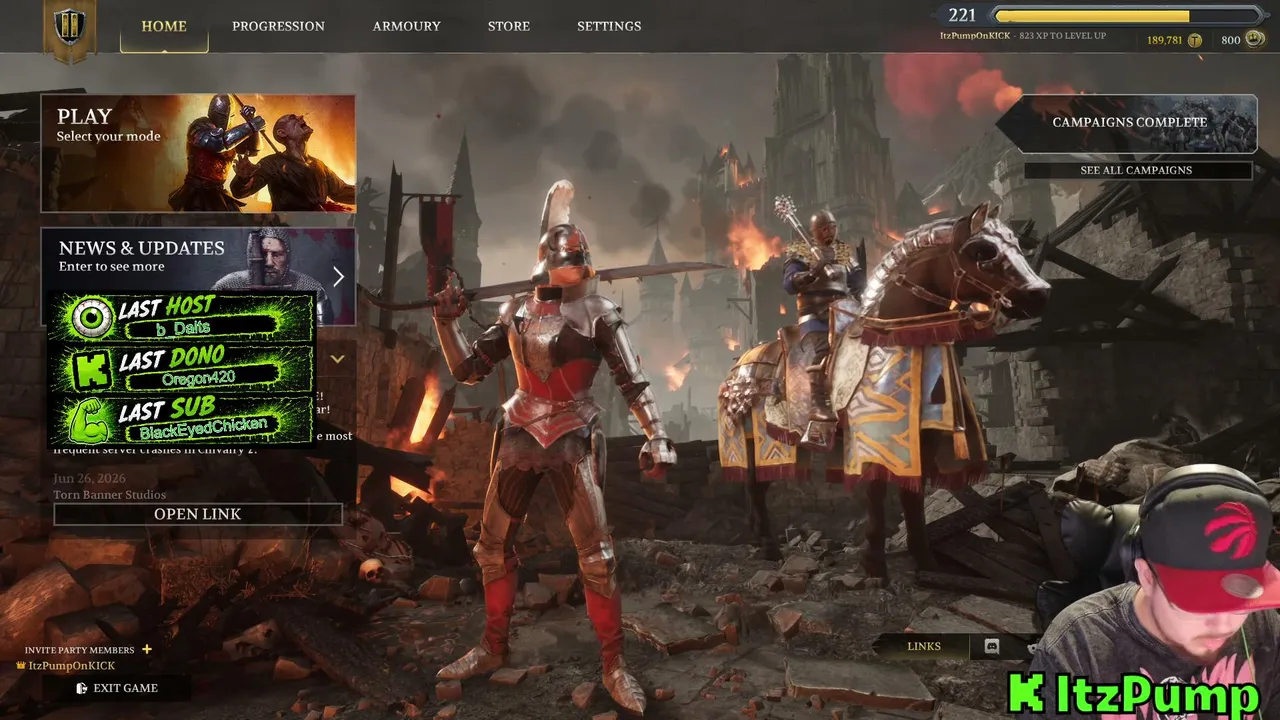
Task: Click the exit door icon beside Exit Game
Action: click(x=82, y=688)
